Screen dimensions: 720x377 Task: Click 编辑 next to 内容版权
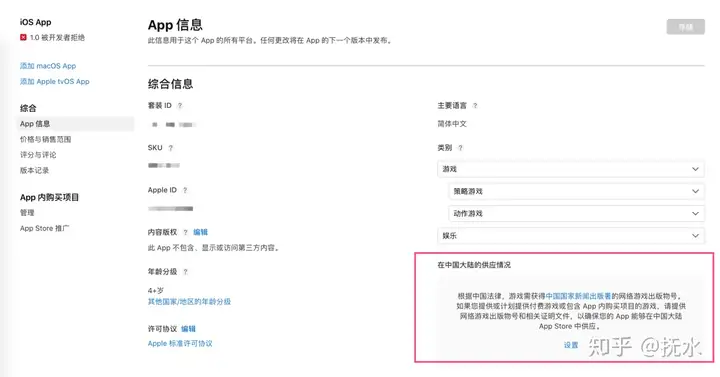[x=200, y=232]
